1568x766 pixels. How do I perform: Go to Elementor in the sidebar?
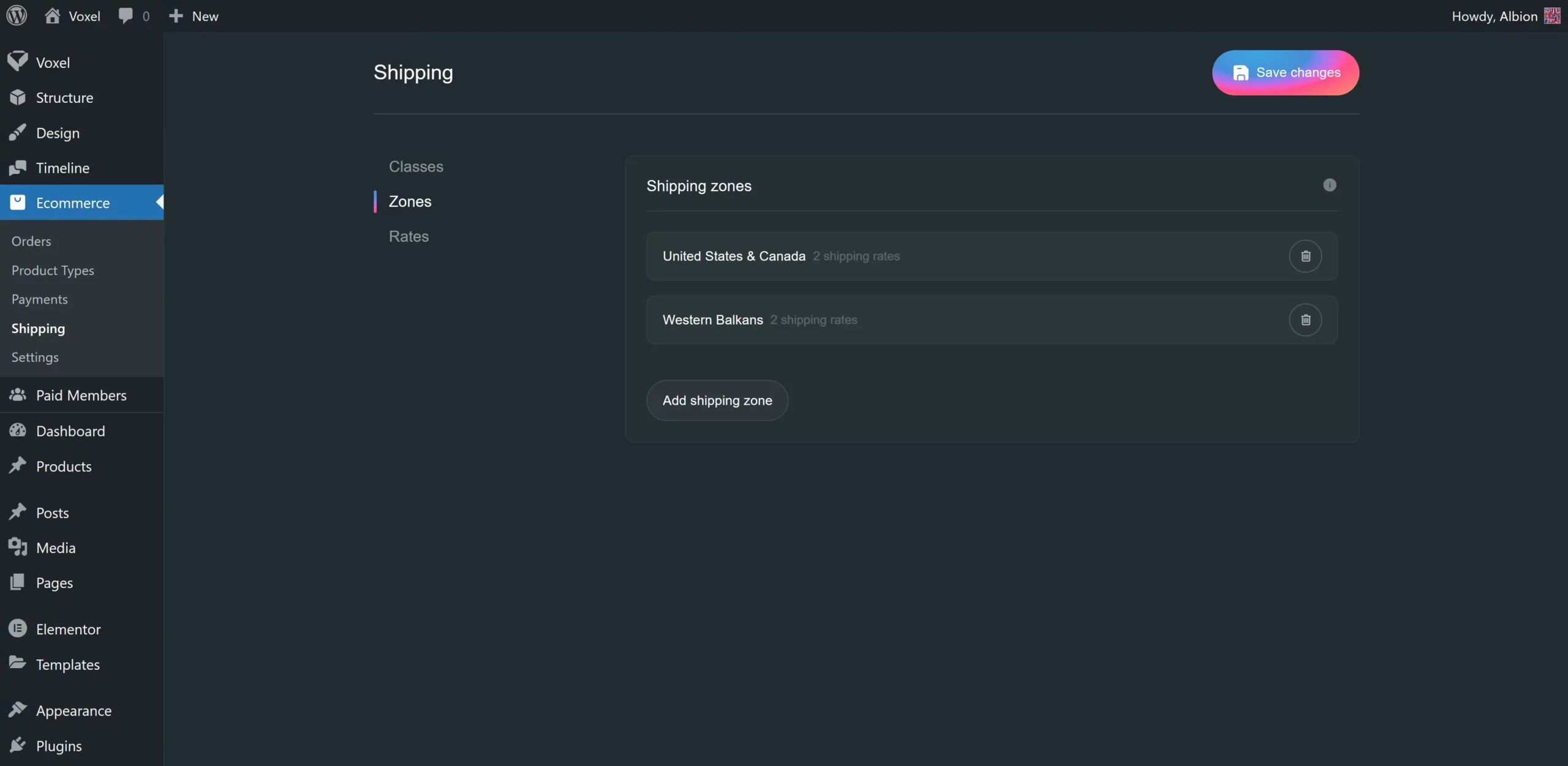[68, 629]
